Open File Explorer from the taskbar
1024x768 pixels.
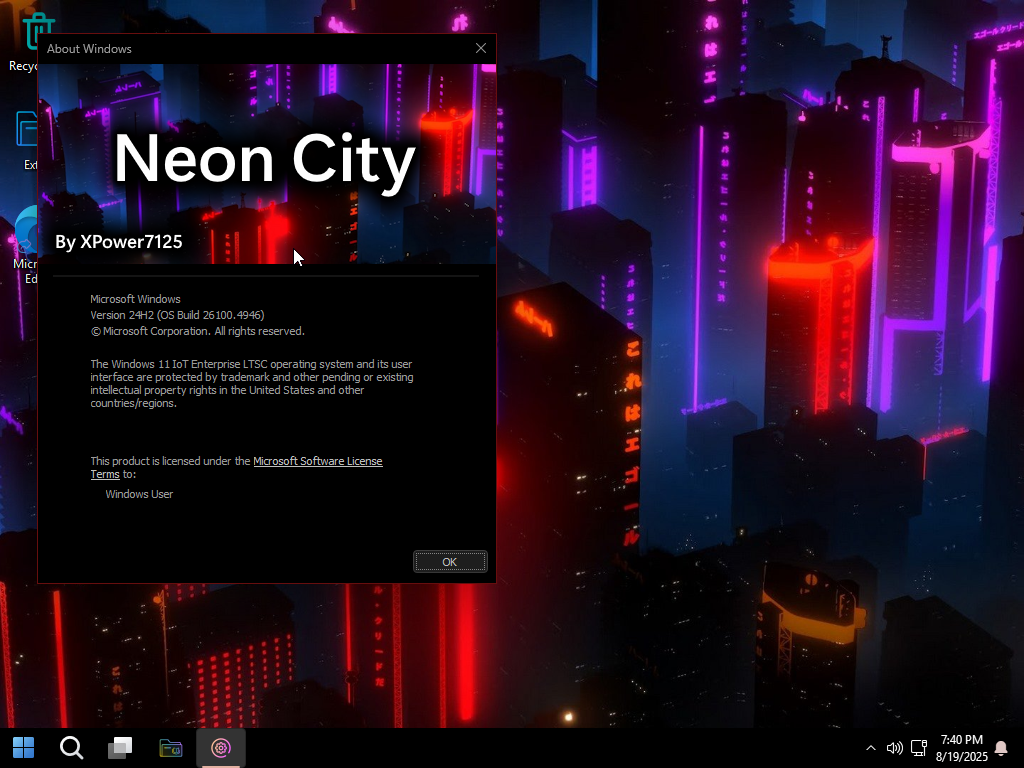pos(171,748)
